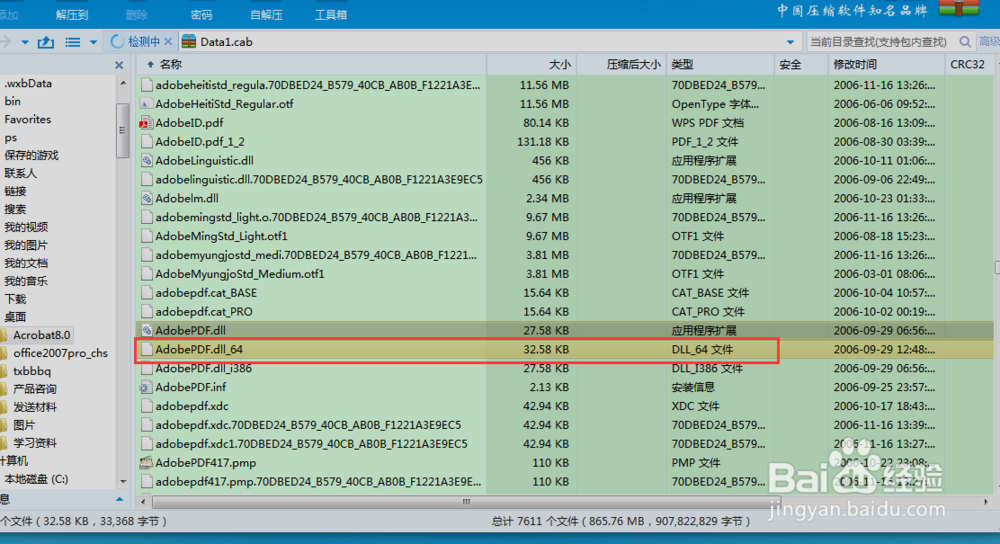The image size is (1000, 544).
Task: Select the AdobeMingStd_Light.otf1 file
Action: (221, 236)
